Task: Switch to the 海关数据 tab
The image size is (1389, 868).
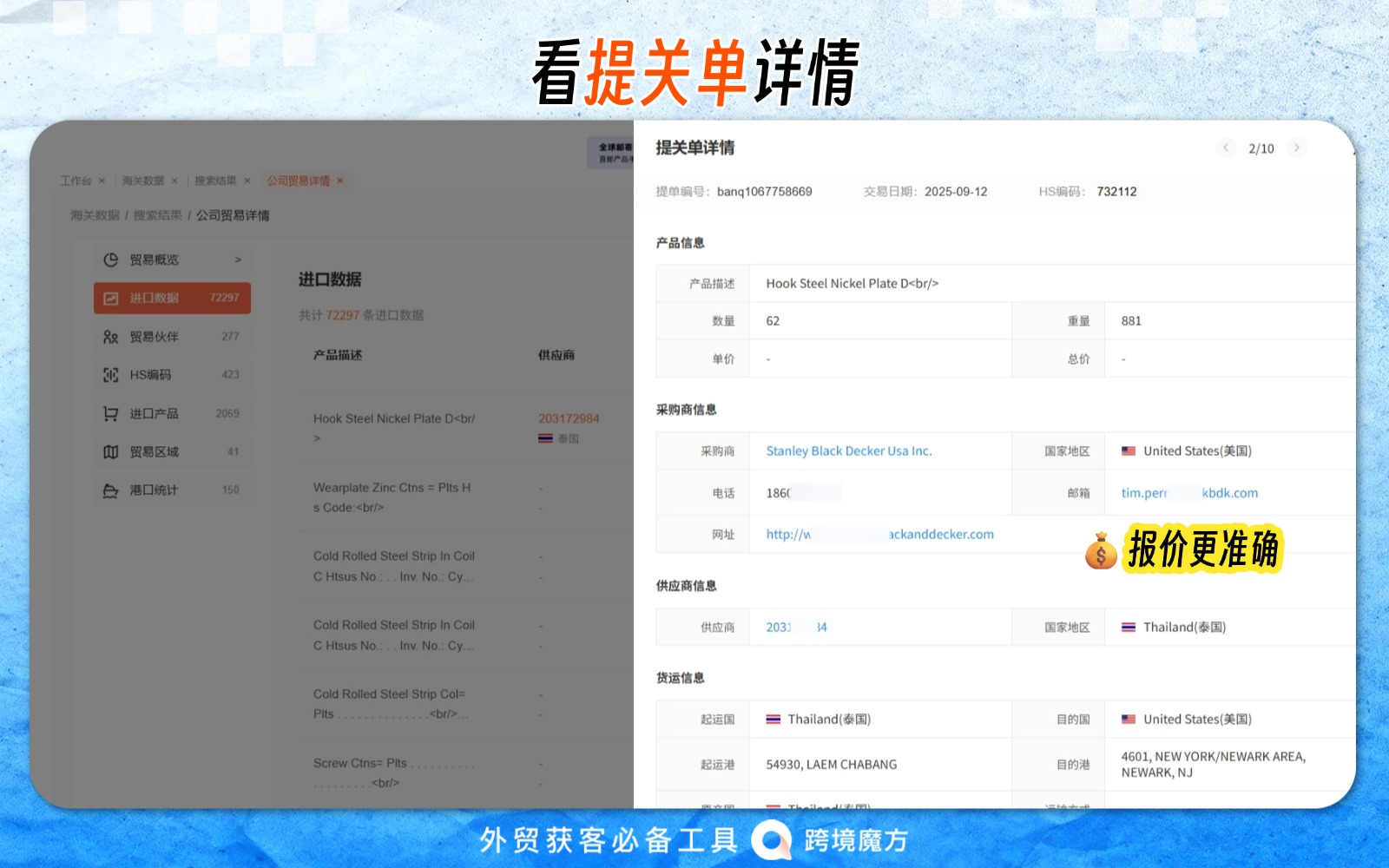Action: (142, 181)
